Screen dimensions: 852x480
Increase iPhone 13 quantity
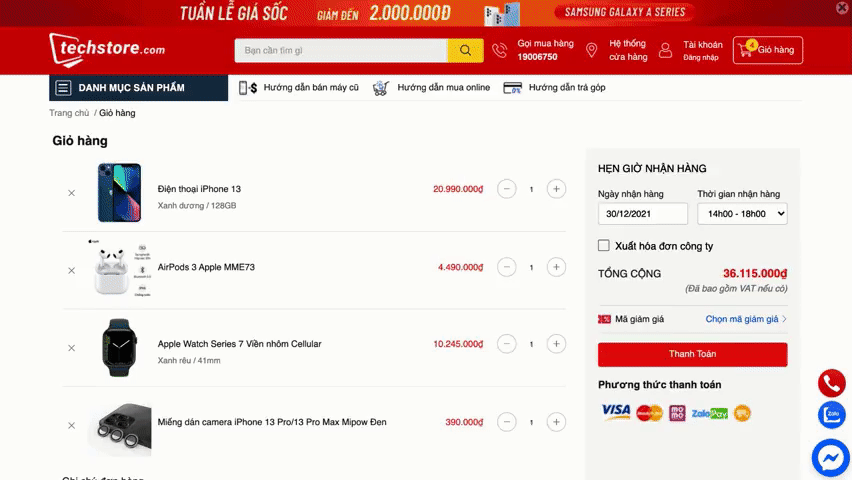coord(556,189)
